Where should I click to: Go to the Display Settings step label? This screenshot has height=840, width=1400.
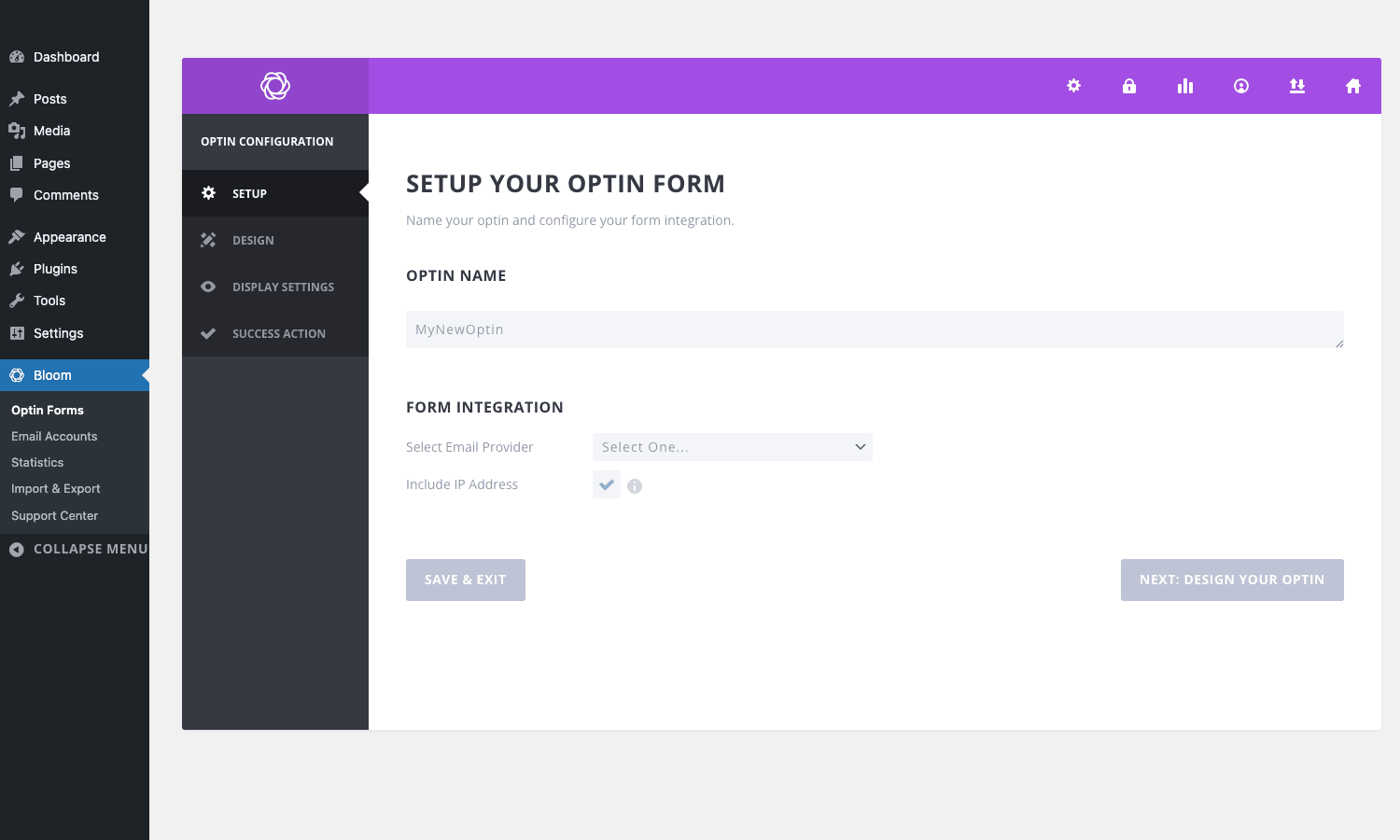tap(283, 287)
